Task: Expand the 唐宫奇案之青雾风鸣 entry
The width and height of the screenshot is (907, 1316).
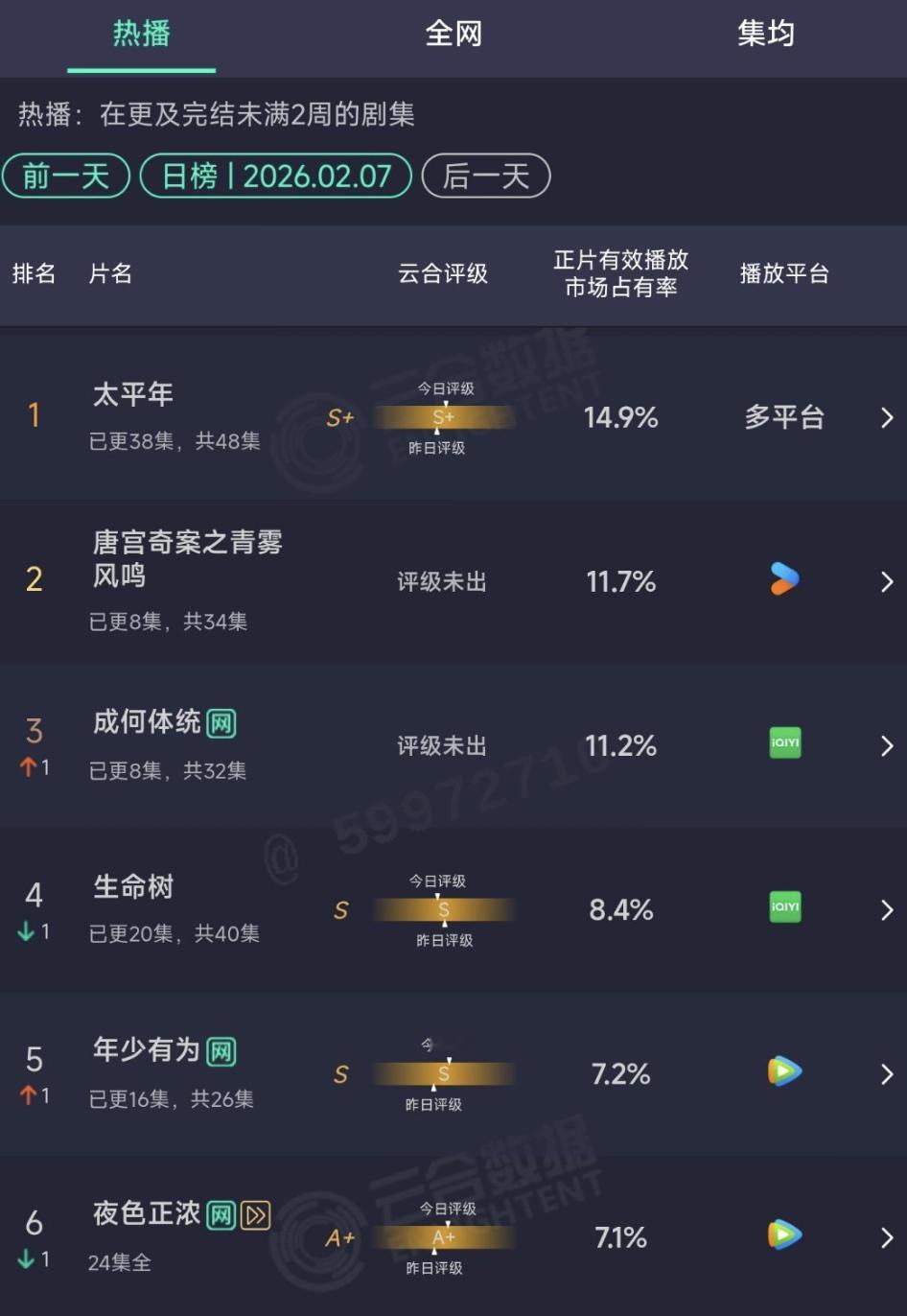Action: point(887,581)
